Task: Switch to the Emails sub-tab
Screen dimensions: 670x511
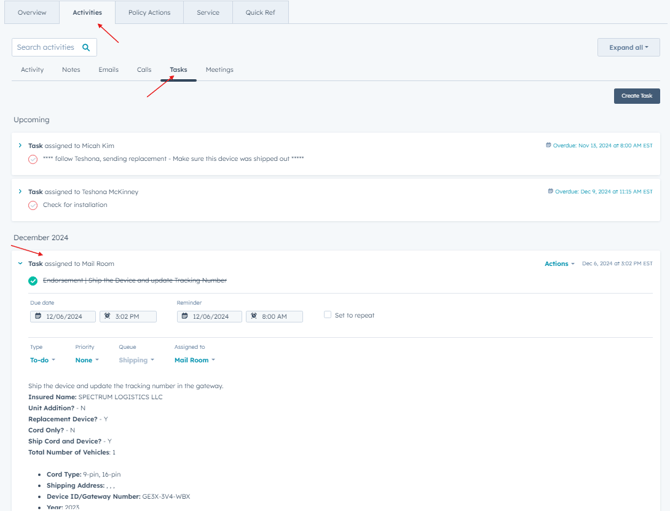Action: (x=108, y=70)
